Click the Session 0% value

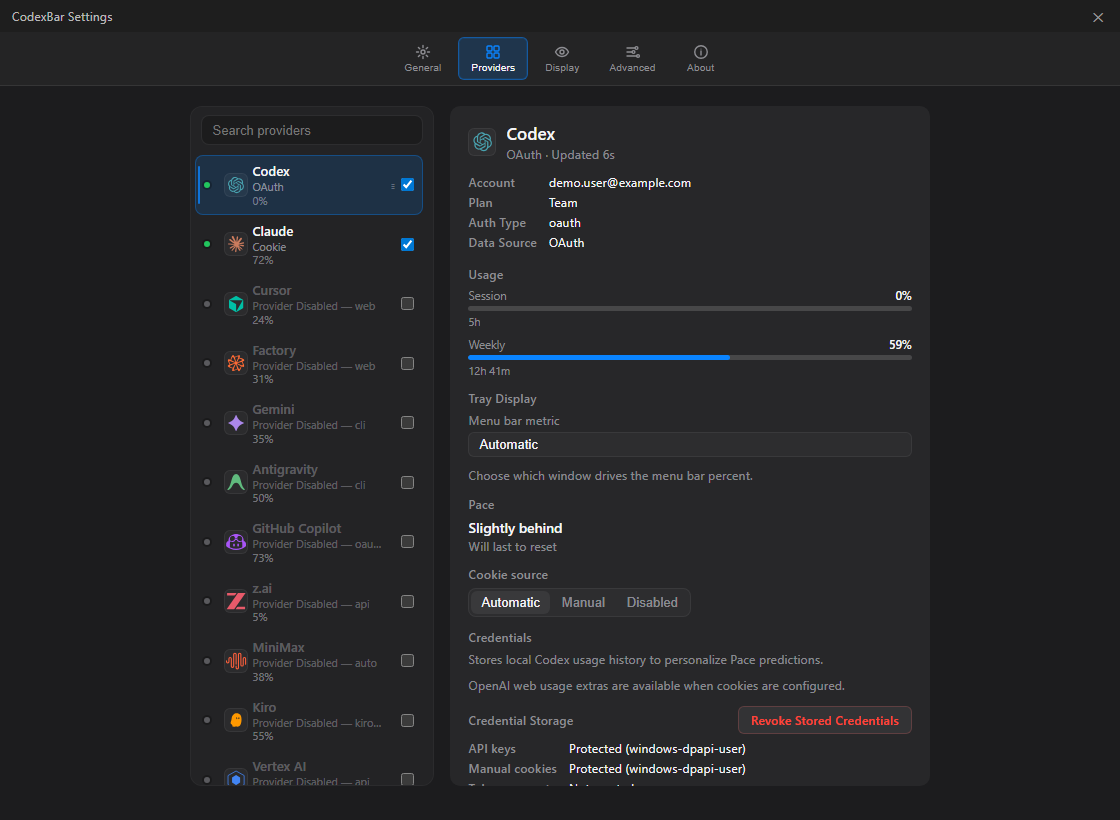coord(903,296)
